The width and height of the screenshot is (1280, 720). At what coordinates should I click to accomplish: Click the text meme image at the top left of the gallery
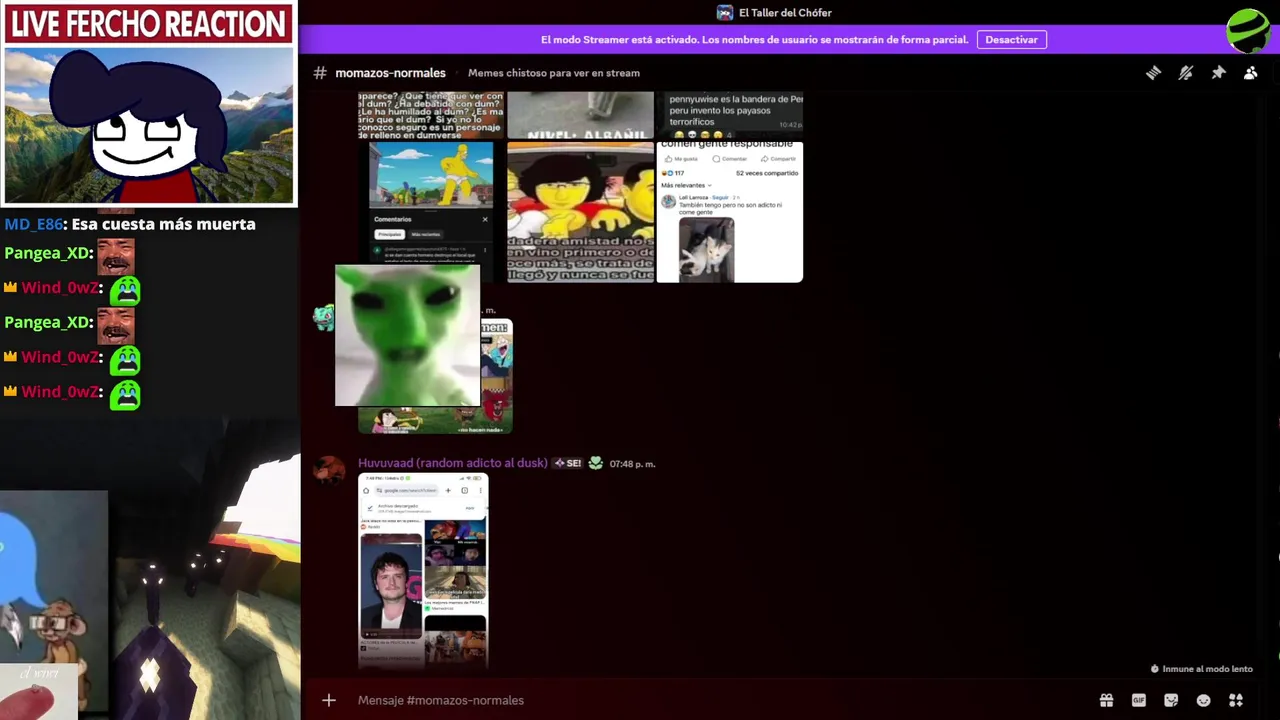(x=431, y=115)
